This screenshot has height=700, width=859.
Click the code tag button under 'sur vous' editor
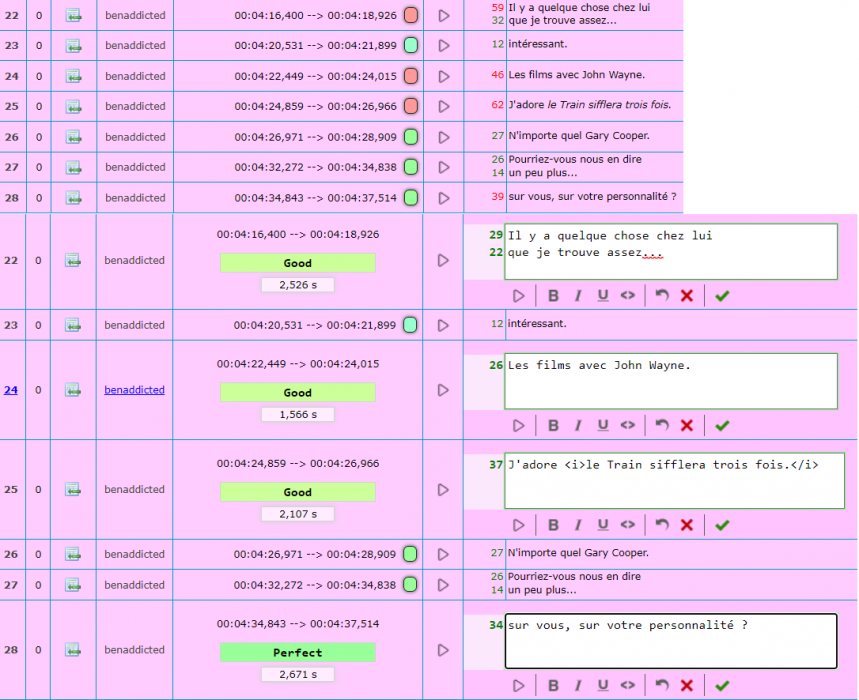click(x=628, y=685)
